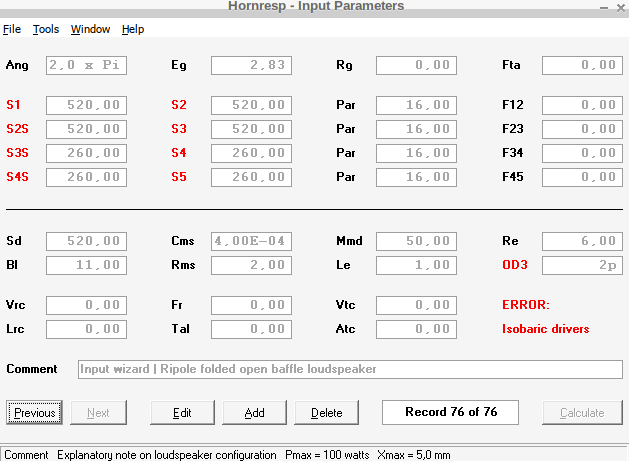Image resolution: width=629 pixels, height=461 pixels.
Task: Select the Bl force factor field
Action: coord(86,265)
